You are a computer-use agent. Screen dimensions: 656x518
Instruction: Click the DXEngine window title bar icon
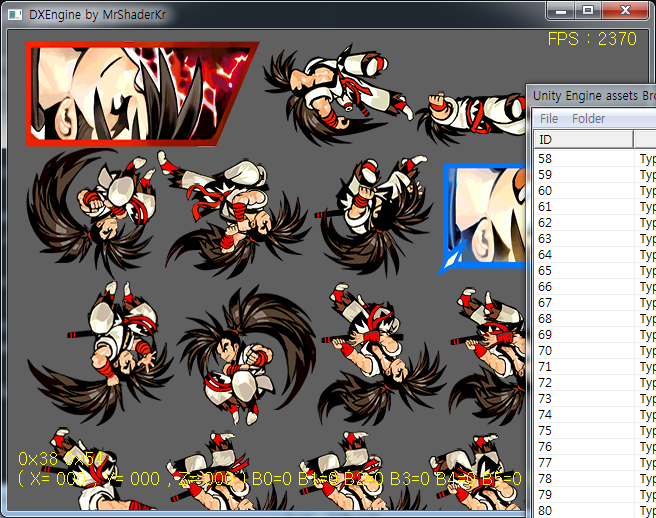tap(15, 15)
